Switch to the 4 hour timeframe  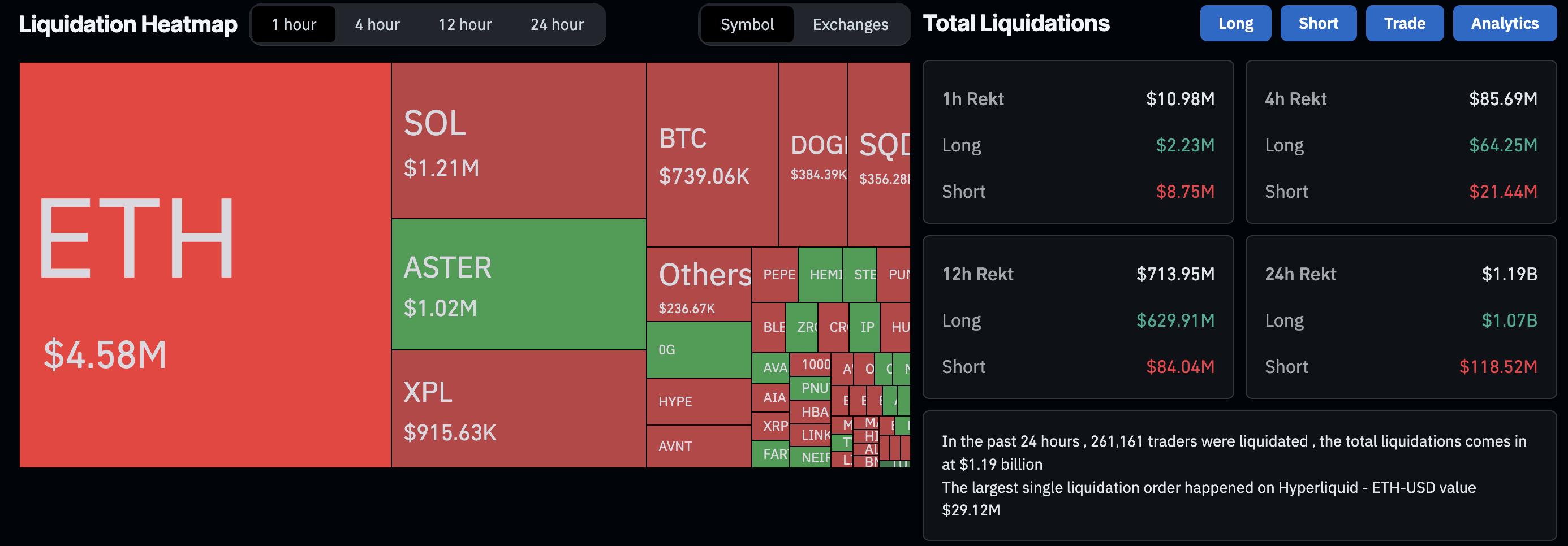[x=377, y=24]
